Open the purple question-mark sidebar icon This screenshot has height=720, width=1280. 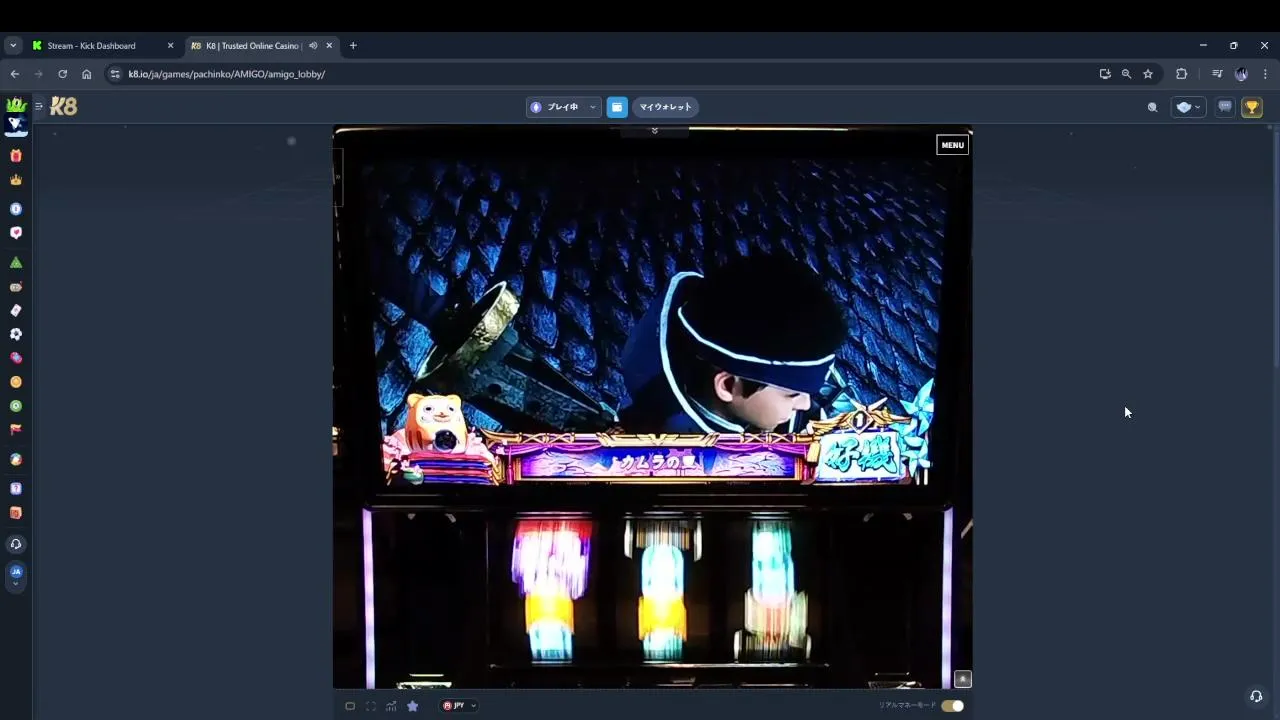pyautogui.click(x=16, y=489)
